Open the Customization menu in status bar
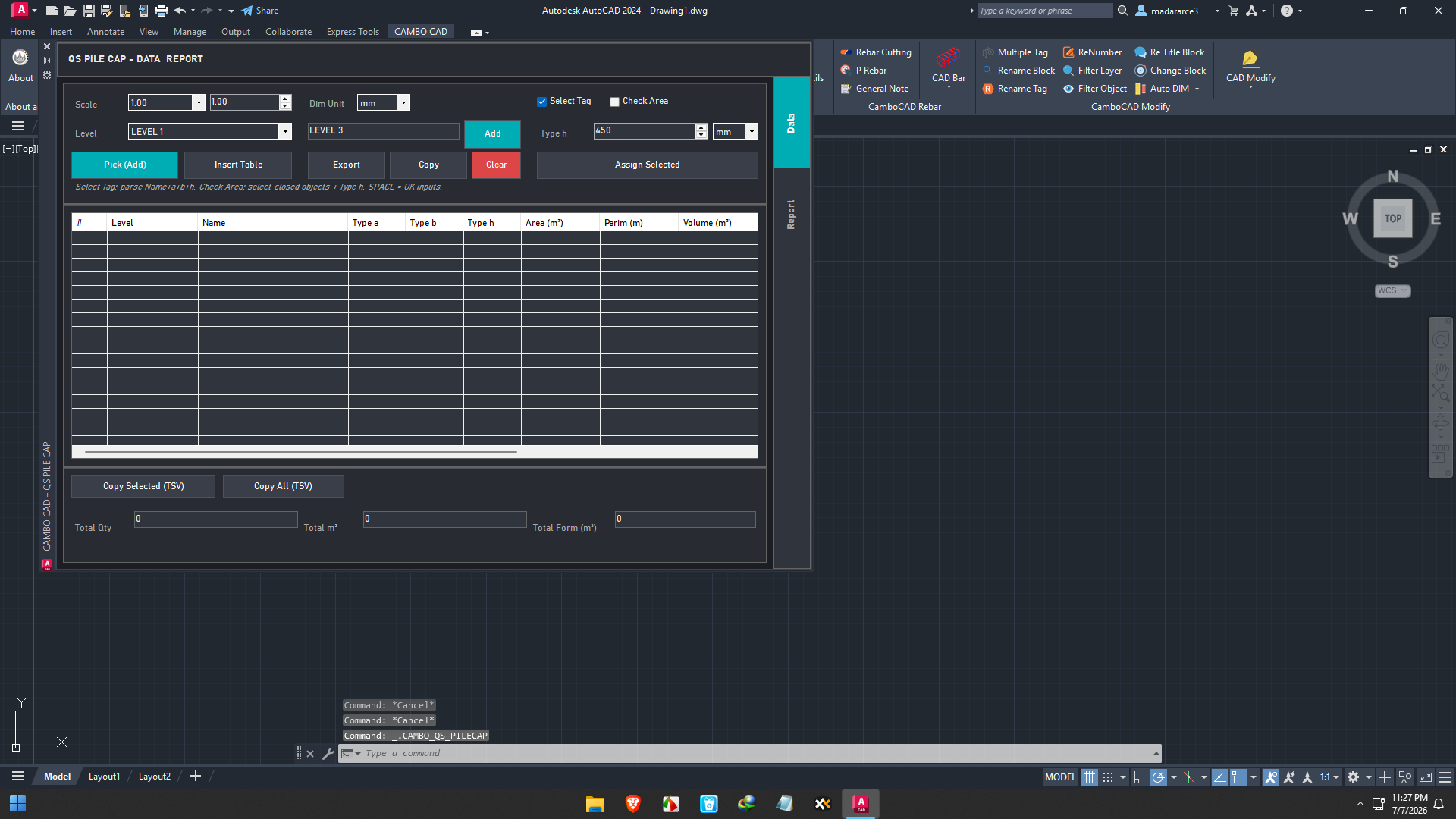 (x=1445, y=777)
